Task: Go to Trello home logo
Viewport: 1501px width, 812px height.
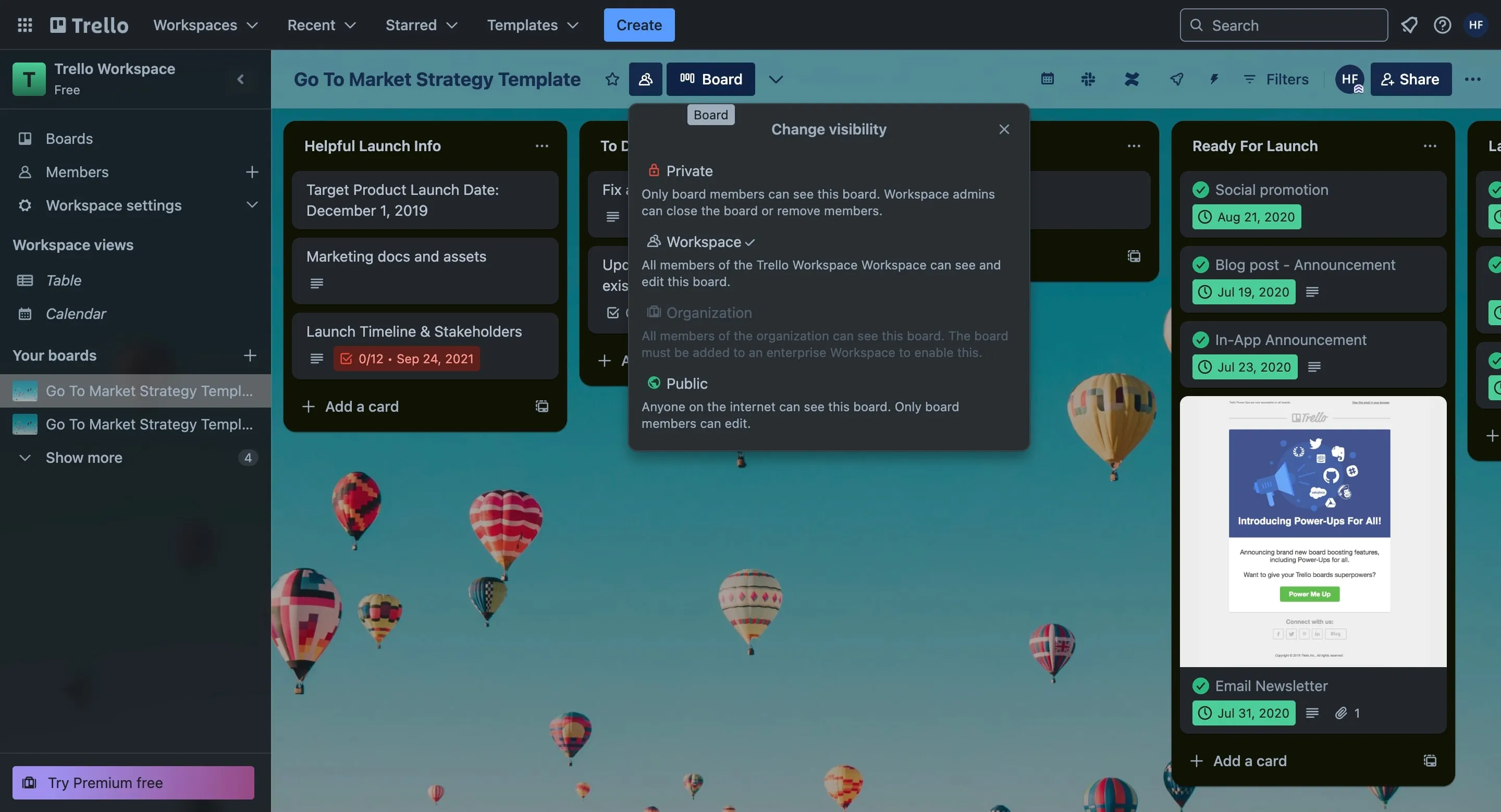Action: pos(89,25)
